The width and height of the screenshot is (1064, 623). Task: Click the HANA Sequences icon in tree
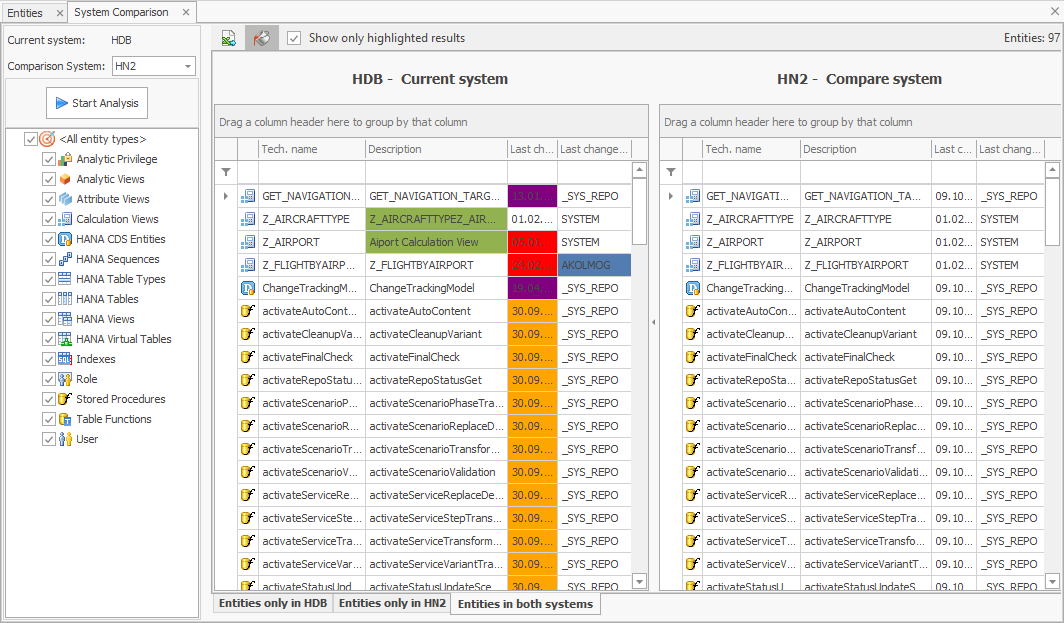click(66, 259)
